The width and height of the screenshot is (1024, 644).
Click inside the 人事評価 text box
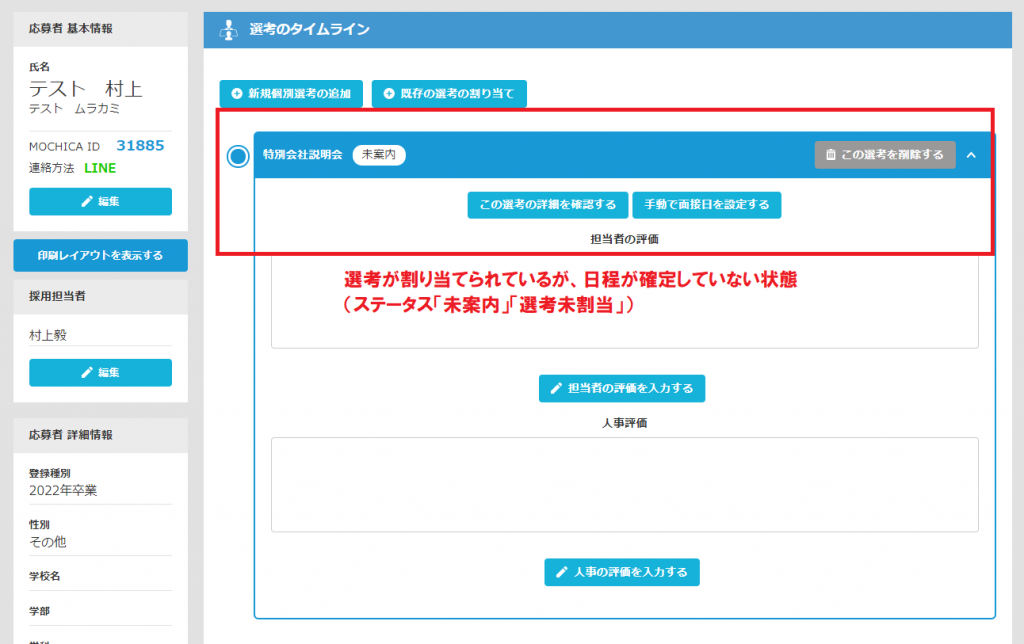pos(624,484)
